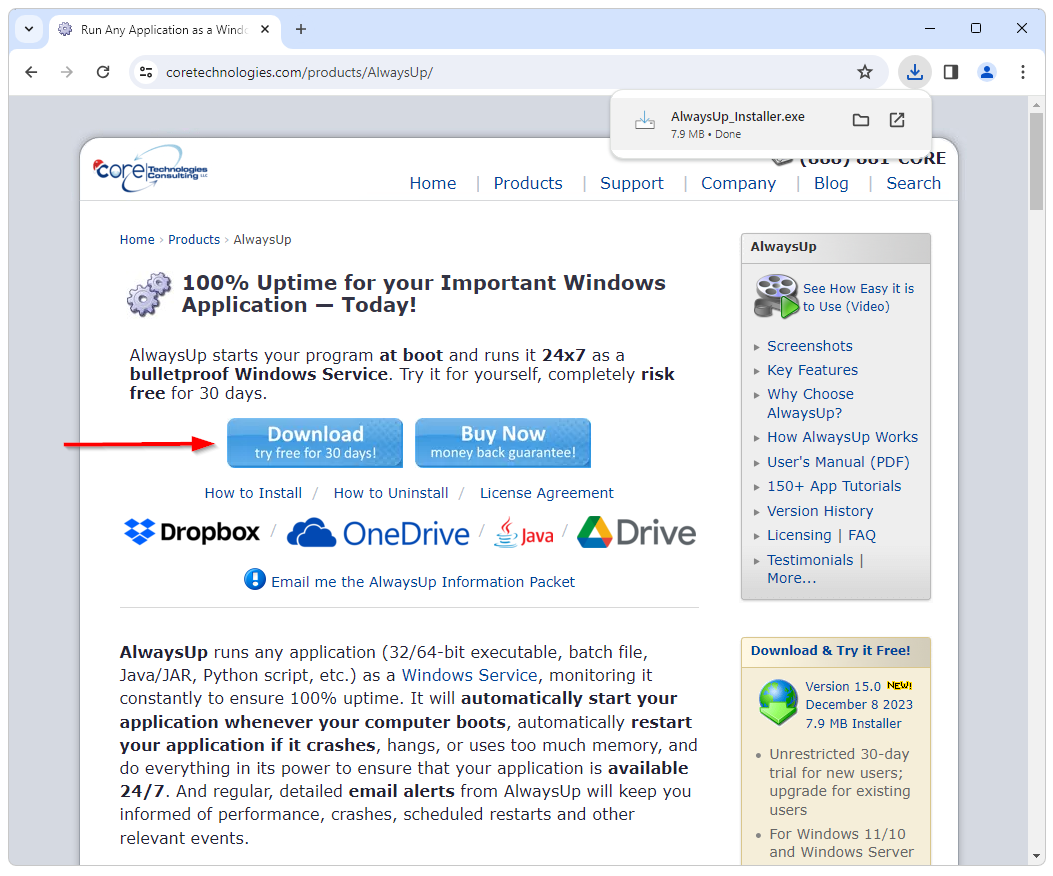This screenshot has width=1053, height=876.
Task: Click the Home breadcrumb link
Action: [137, 240]
